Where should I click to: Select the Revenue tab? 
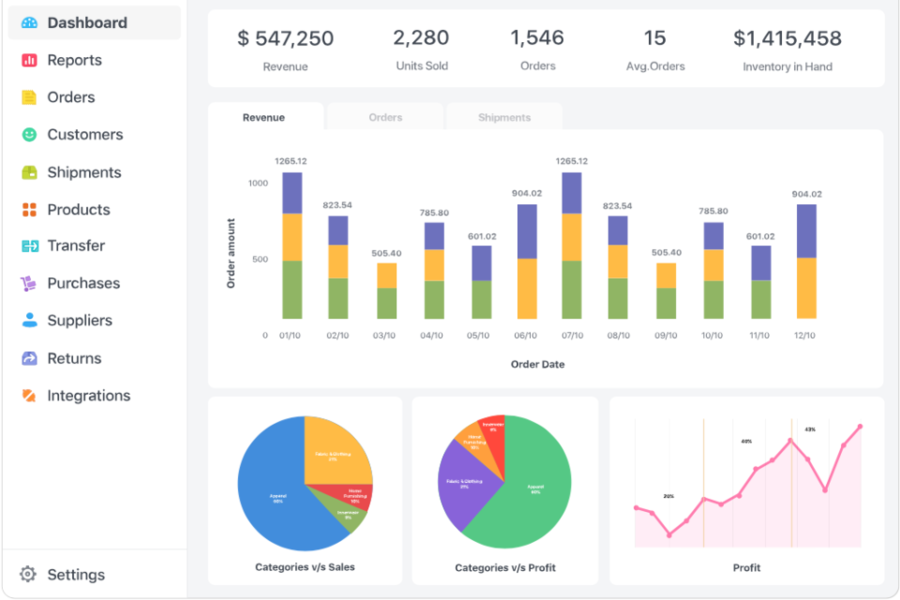coord(264,116)
